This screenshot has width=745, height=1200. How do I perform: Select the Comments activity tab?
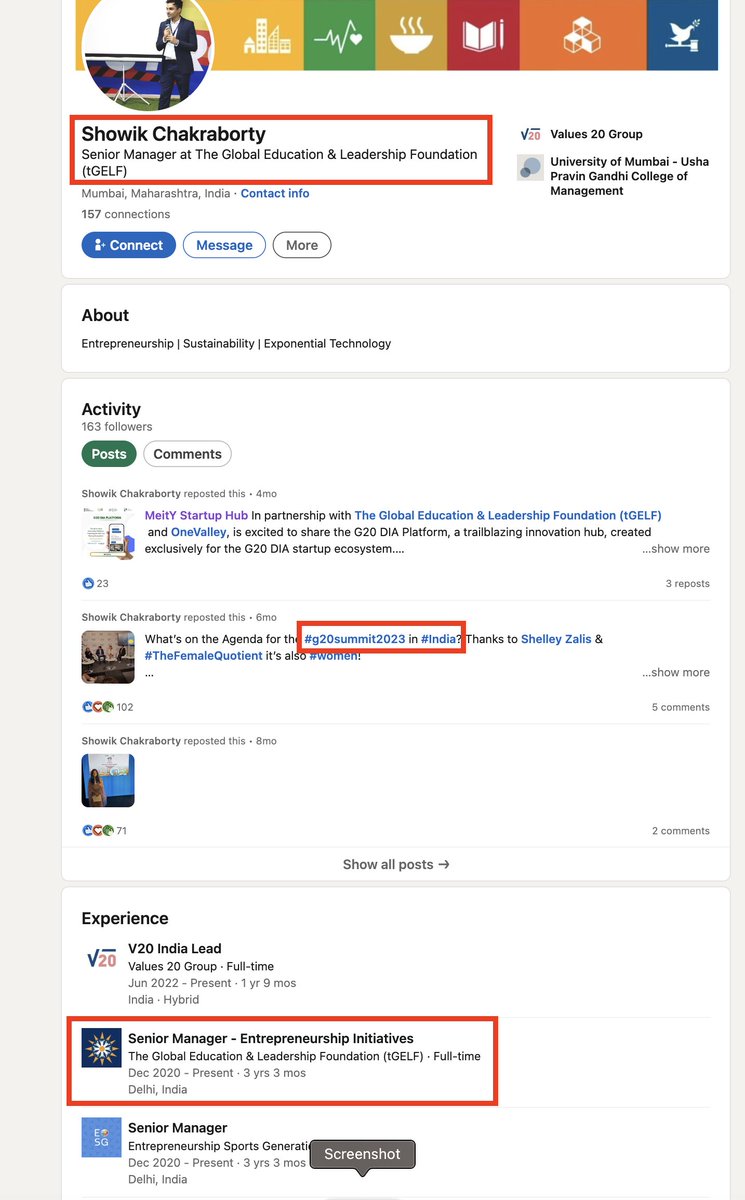coord(187,454)
